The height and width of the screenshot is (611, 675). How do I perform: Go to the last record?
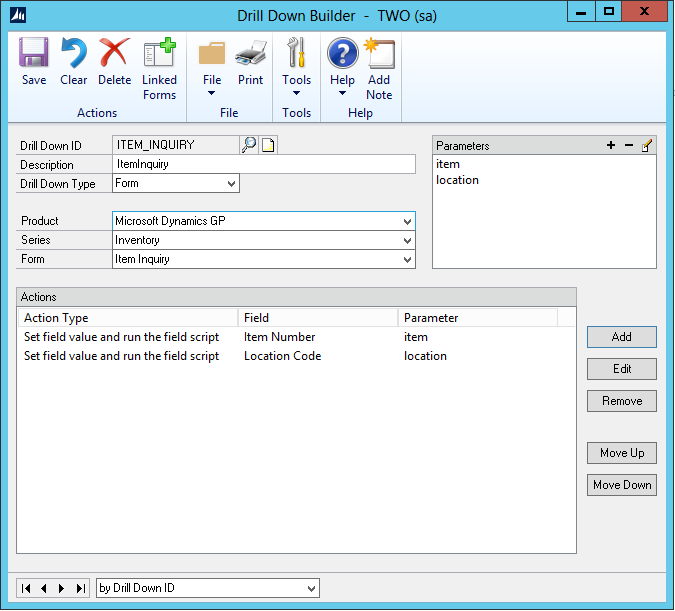point(80,588)
